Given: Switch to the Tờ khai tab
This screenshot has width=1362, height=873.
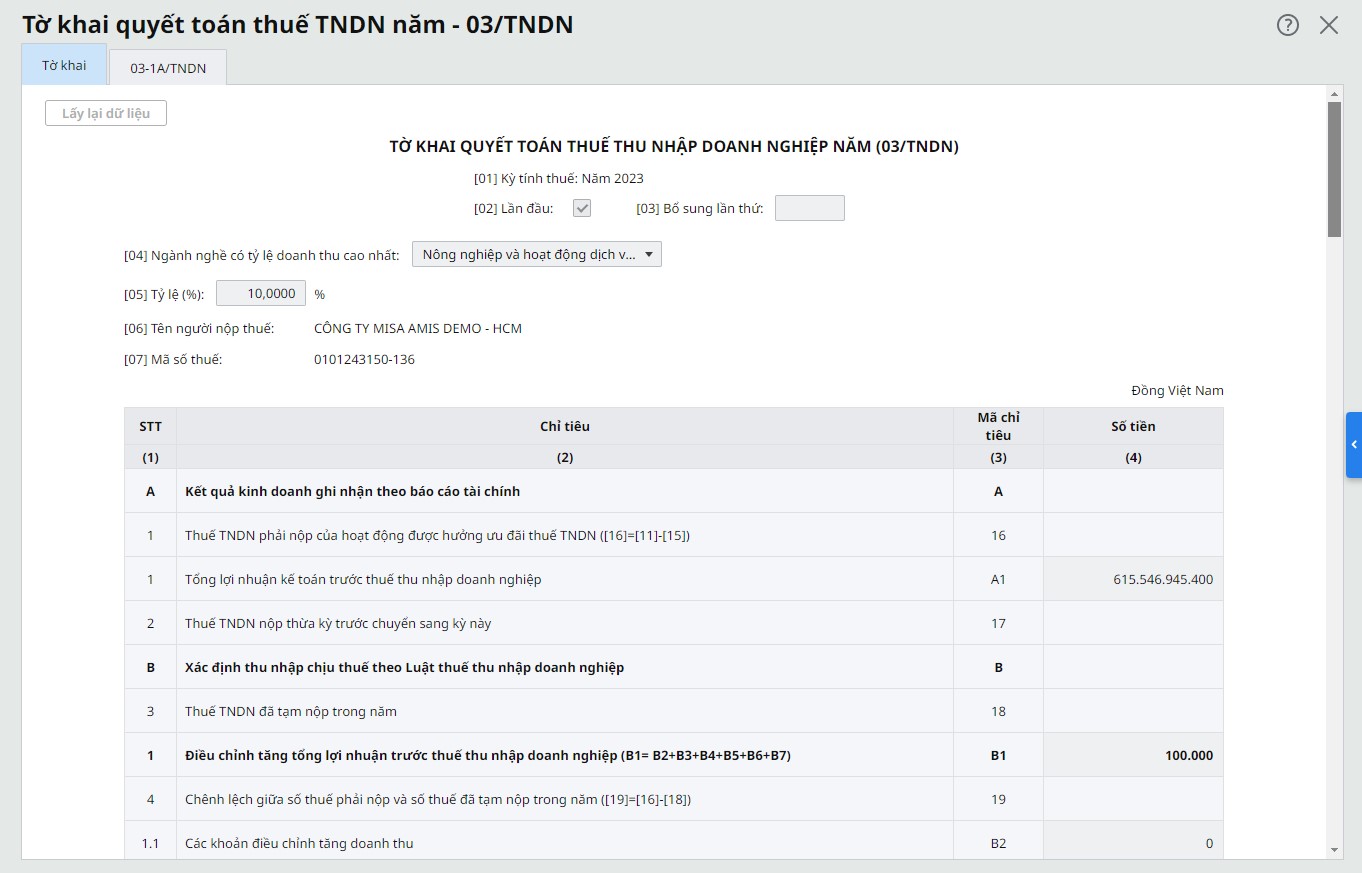Looking at the screenshot, I should pyautogui.click(x=64, y=65).
